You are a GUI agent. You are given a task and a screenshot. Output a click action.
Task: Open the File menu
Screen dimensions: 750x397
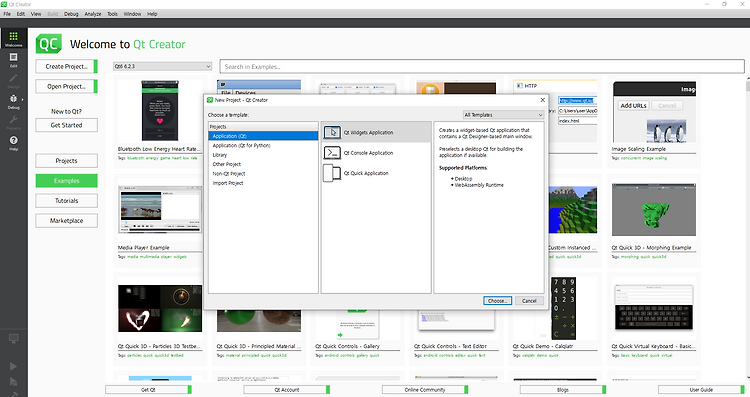click(x=7, y=14)
